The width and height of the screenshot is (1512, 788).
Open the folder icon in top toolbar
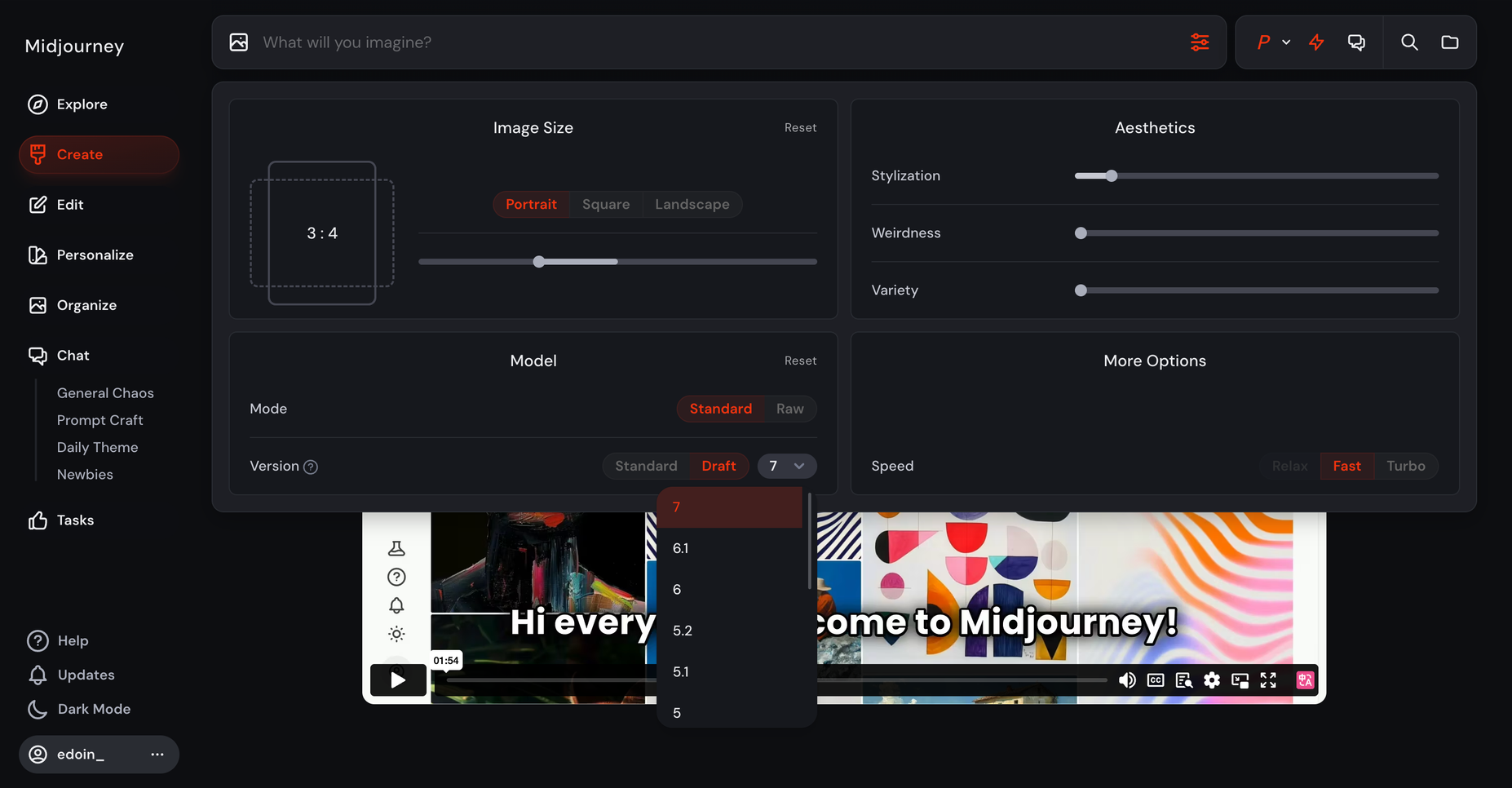pos(1449,42)
